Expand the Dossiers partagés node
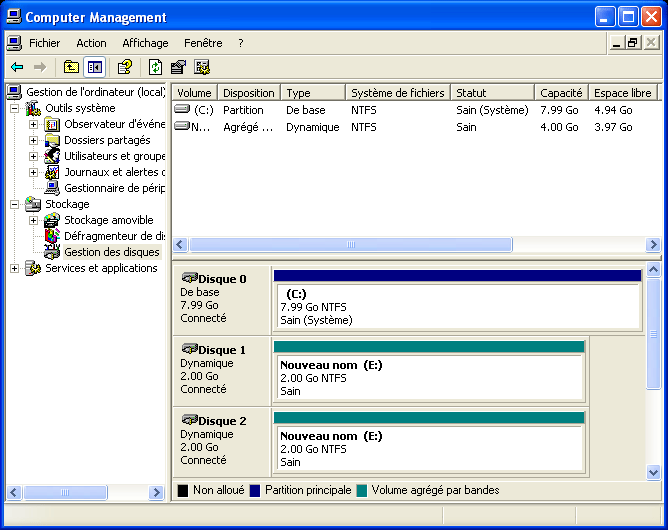The height and width of the screenshot is (530, 668). pos(34,140)
